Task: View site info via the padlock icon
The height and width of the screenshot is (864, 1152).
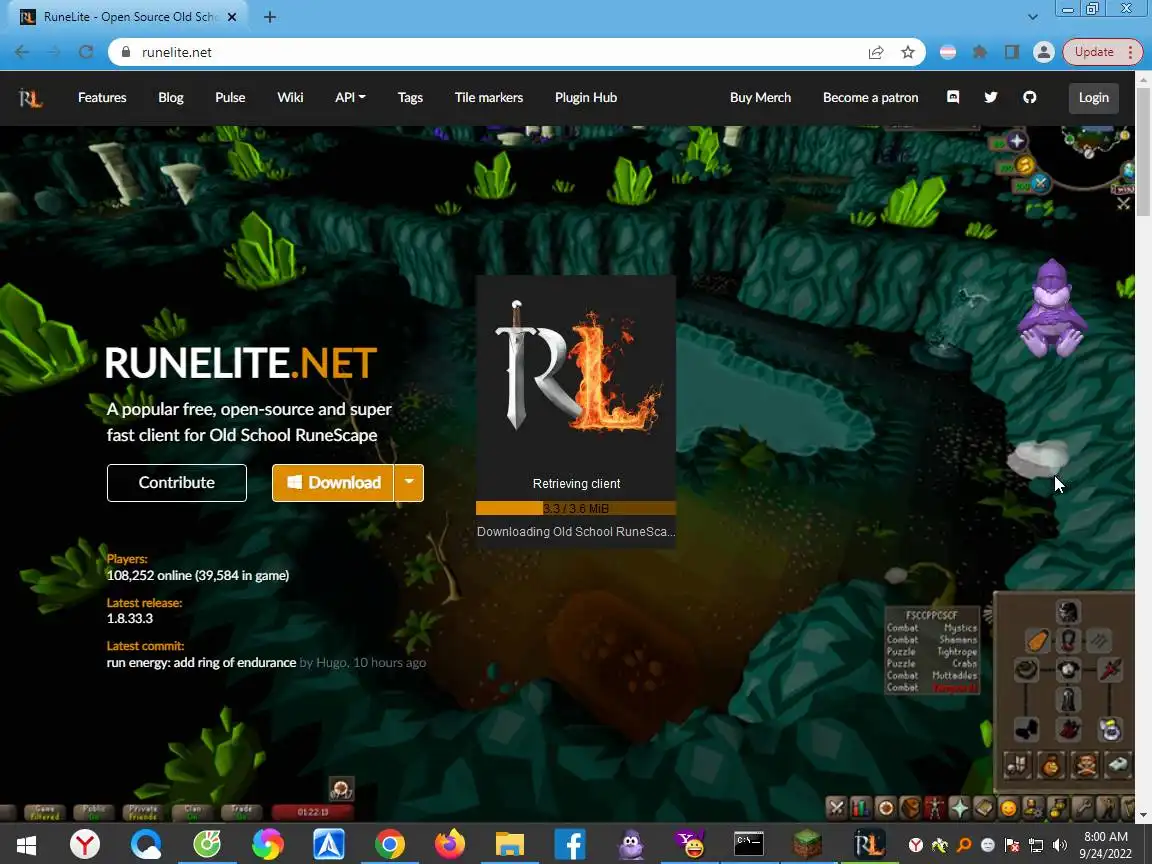Action: pyautogui.click(x=126, y=52)
